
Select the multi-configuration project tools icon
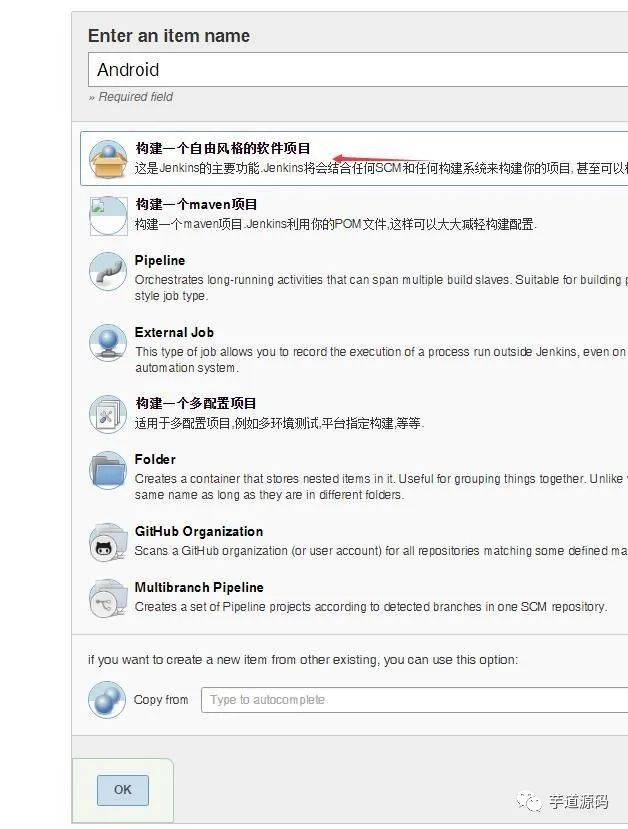pos(108,414)
